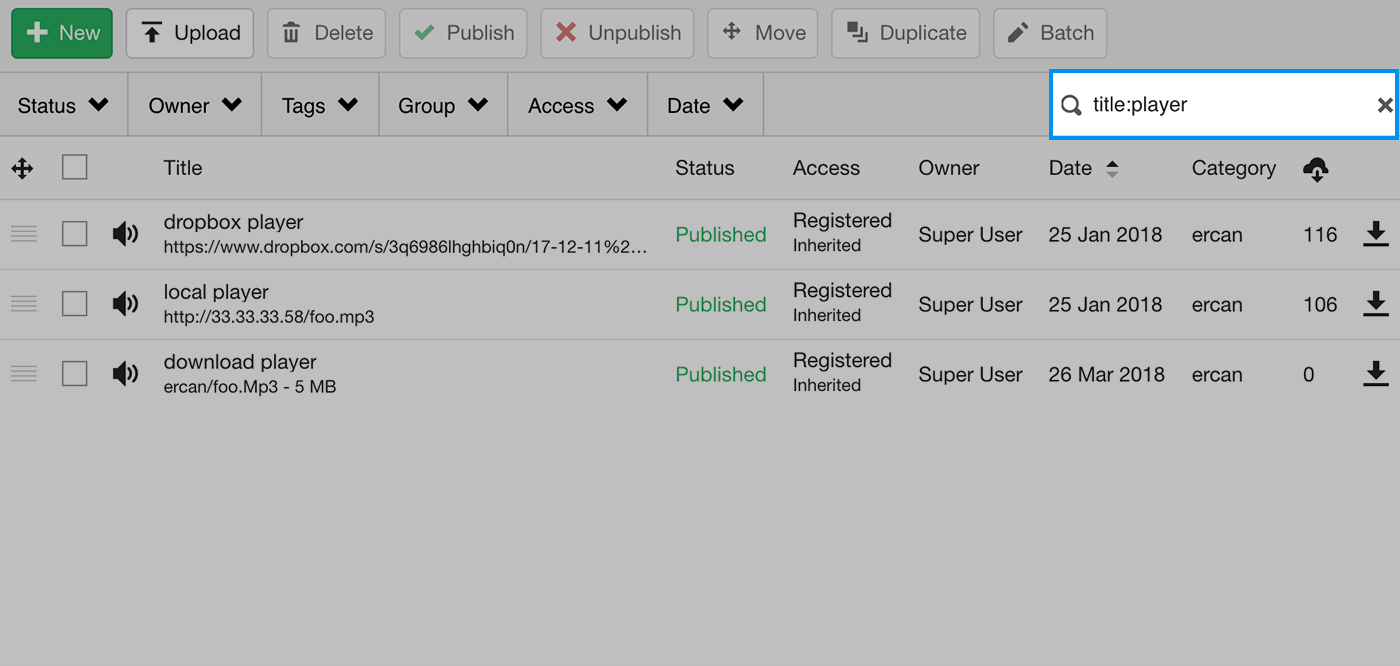
Task: Open the local player title link
Action: [x=216, y=292]
